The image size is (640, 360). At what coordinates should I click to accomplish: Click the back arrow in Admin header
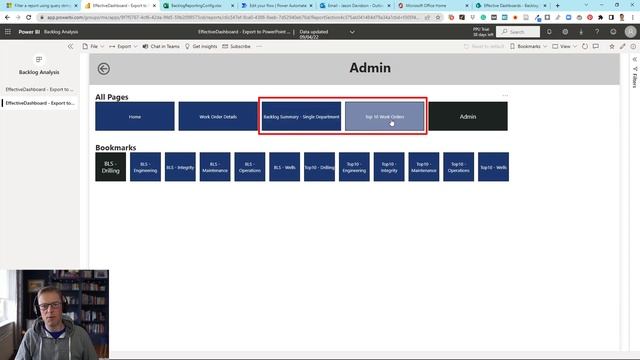104,69
